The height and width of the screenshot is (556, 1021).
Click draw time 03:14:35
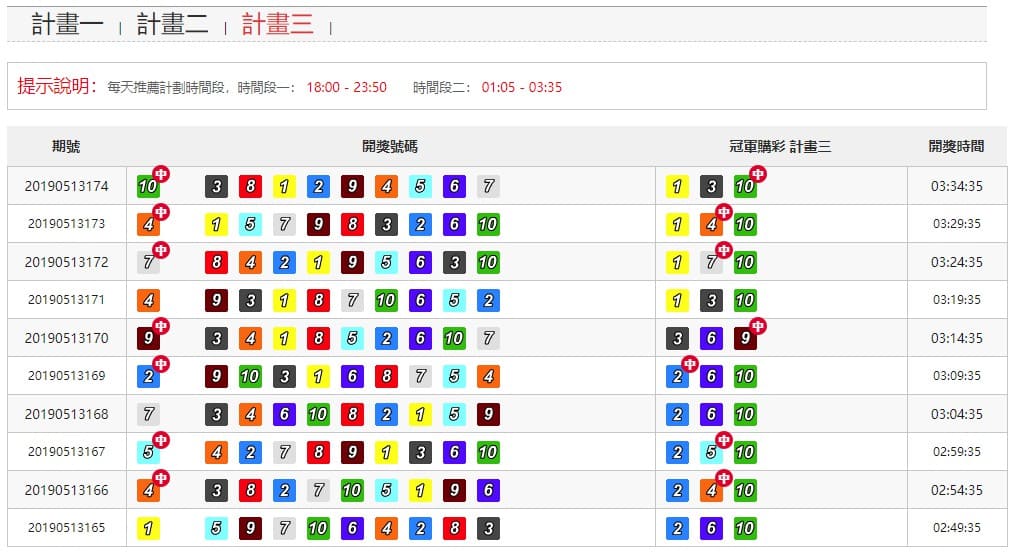coord(957,339)
